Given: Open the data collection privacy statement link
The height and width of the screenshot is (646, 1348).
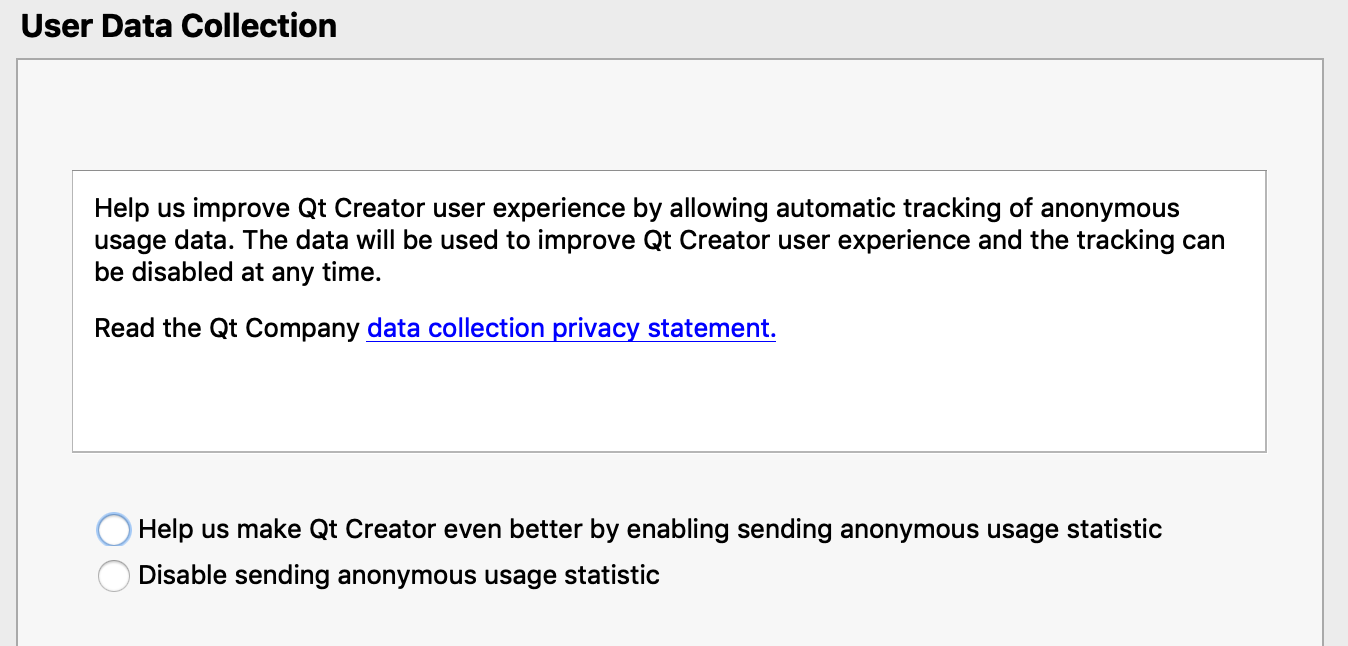Looking at the screenshot, I should click(x=571, y=328).
